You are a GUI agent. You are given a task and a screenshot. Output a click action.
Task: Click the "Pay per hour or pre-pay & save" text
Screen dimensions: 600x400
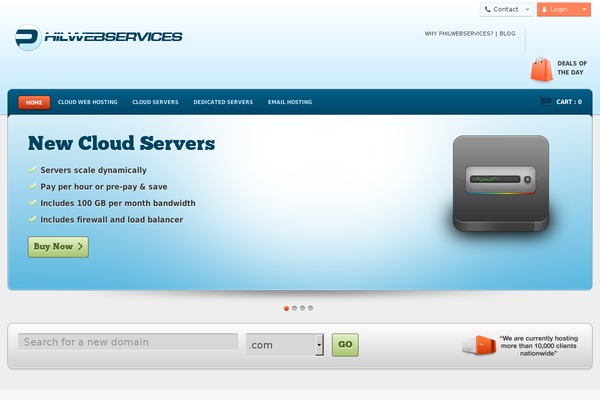tap(104, 187)
